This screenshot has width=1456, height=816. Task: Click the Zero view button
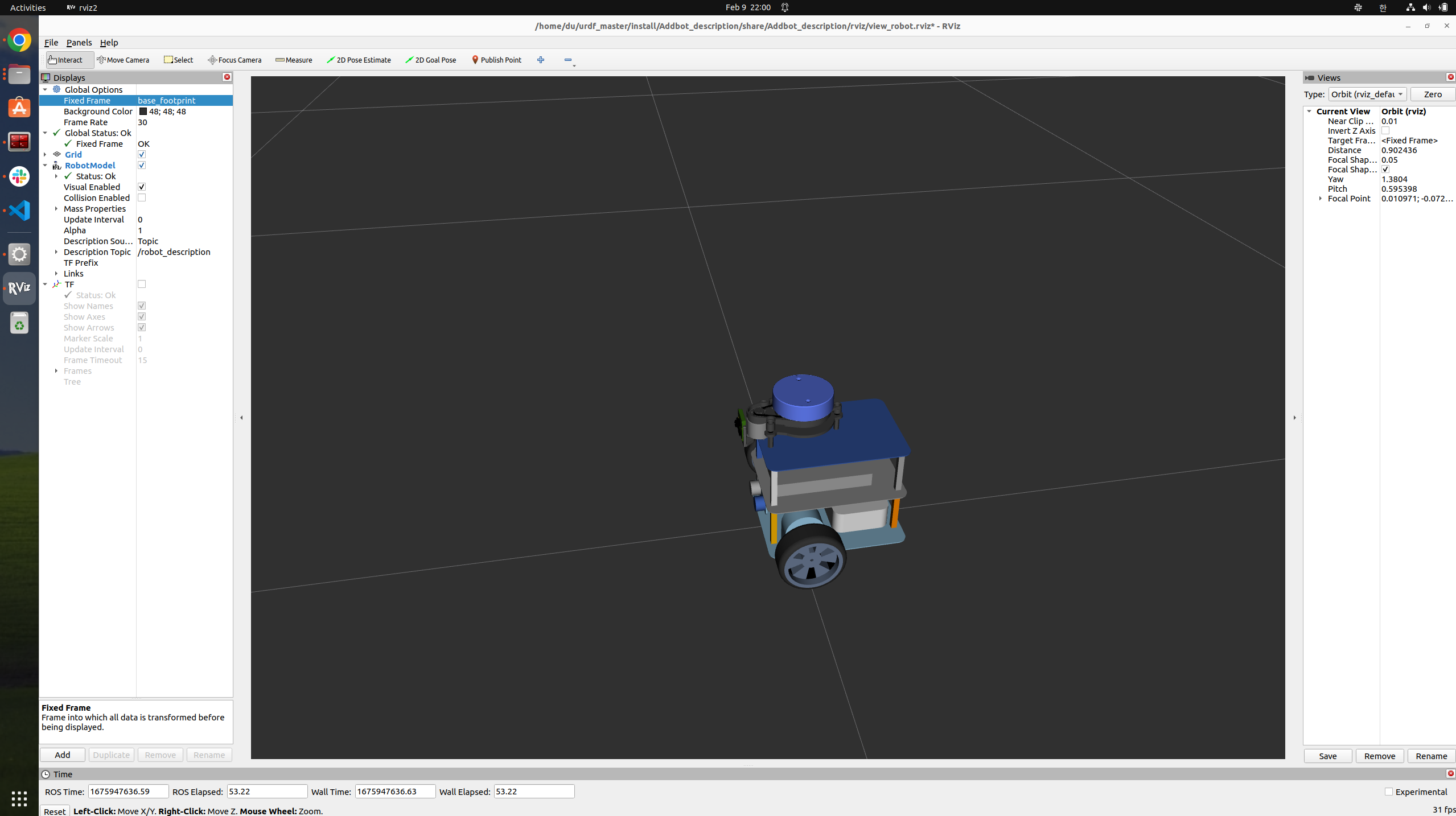point(1433,94)
